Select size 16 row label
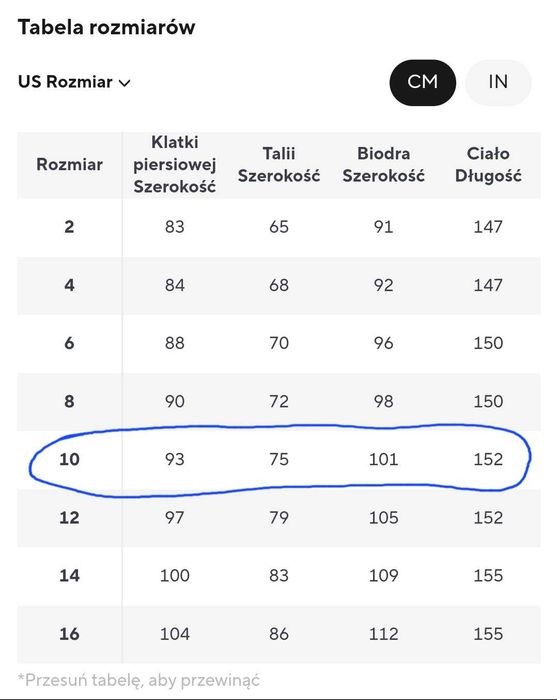This screenshot has width=557, height=700. pos(69,633)
